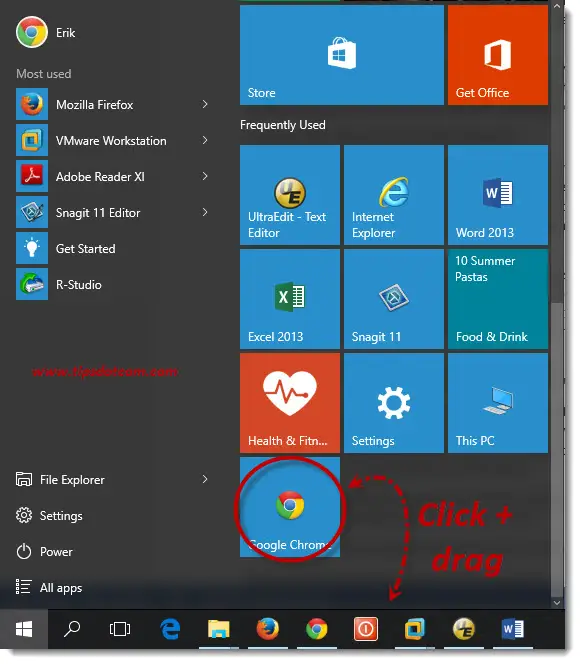Launch the Word 2013 tile
Viewport: 580px width, 664px height.
(498, 195)
